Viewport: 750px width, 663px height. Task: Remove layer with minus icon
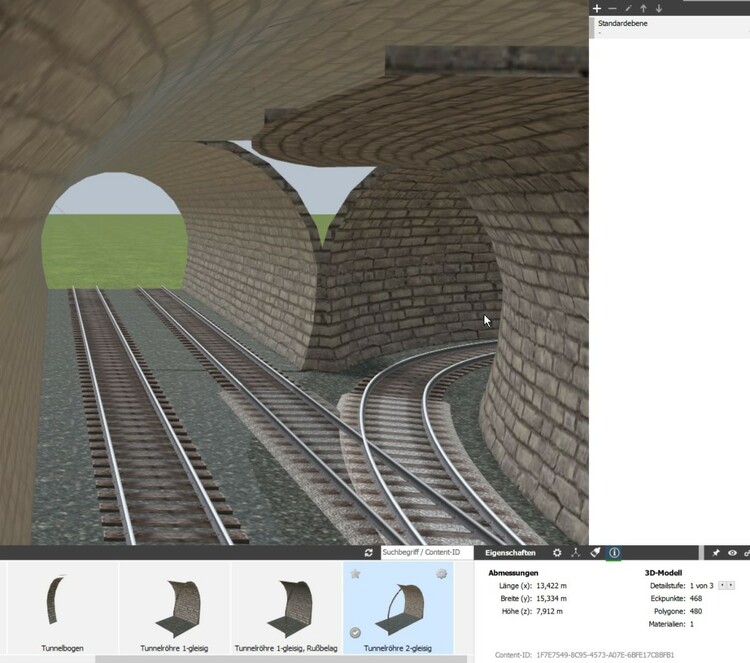click(612, 8)
